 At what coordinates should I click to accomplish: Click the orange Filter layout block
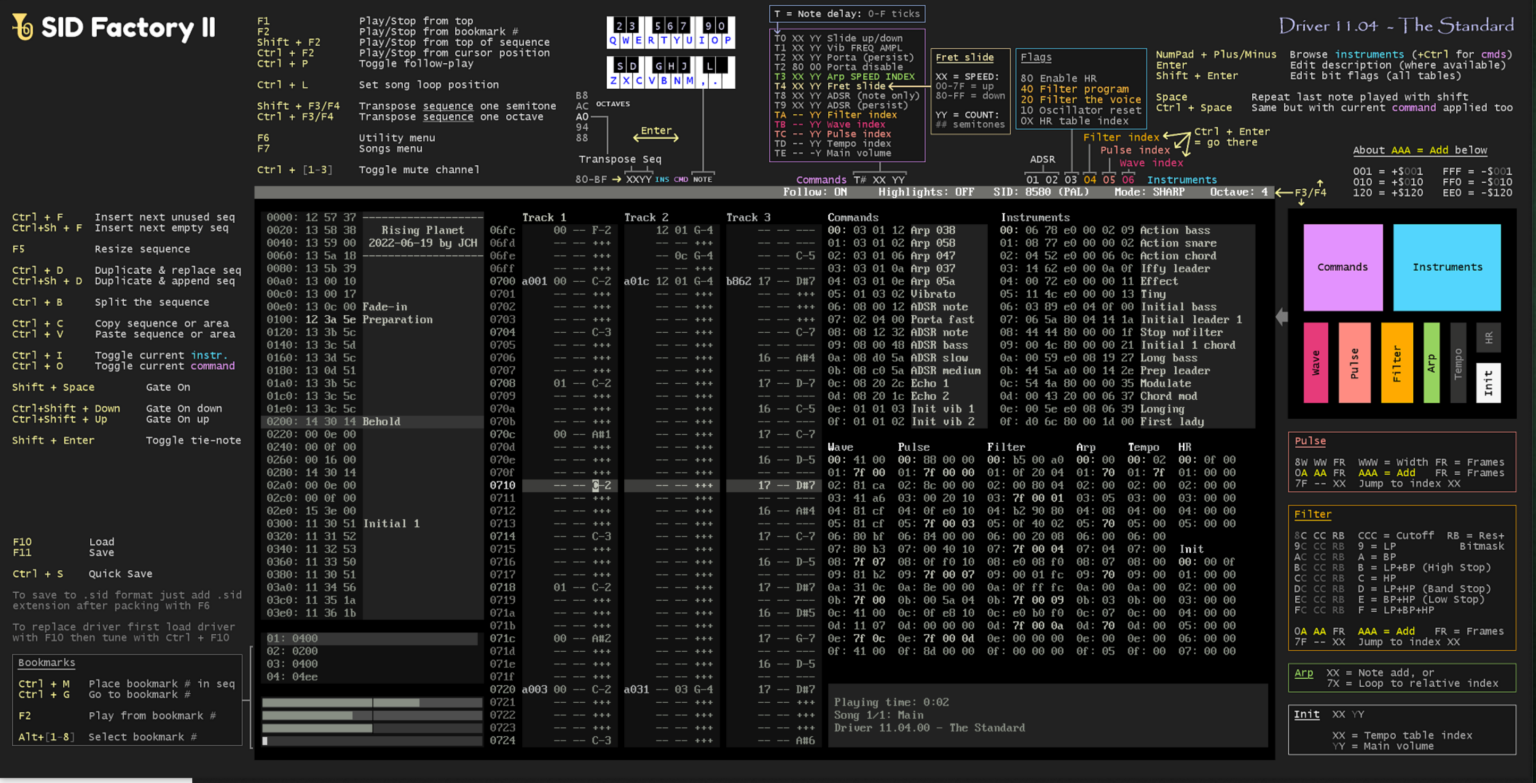1397,363
